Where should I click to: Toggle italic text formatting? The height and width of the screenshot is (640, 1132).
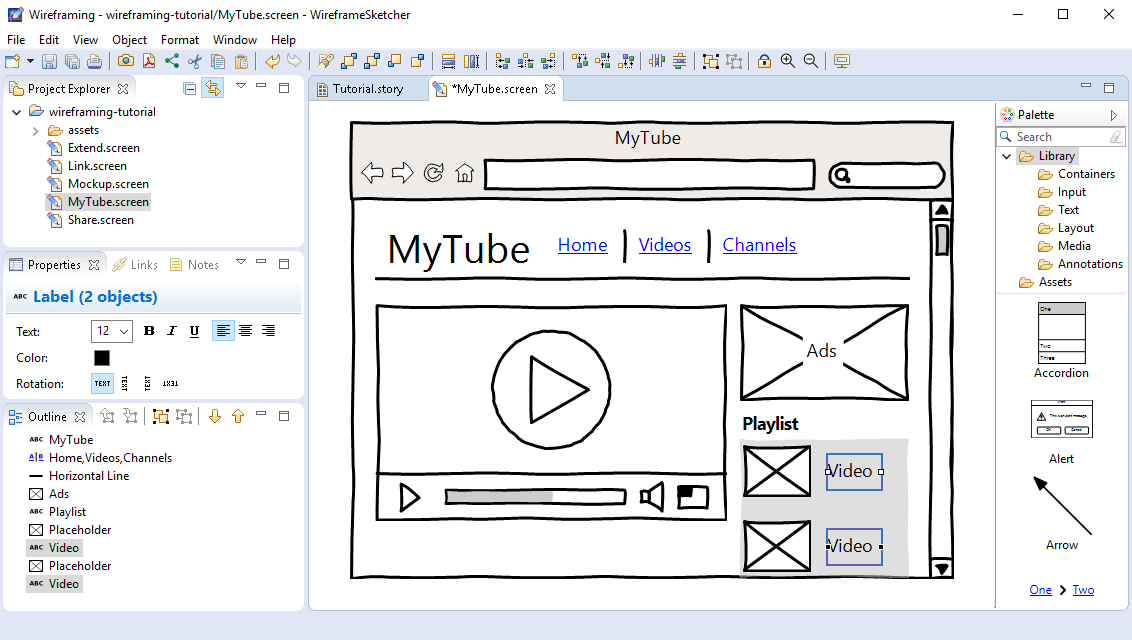pos(170,330)
